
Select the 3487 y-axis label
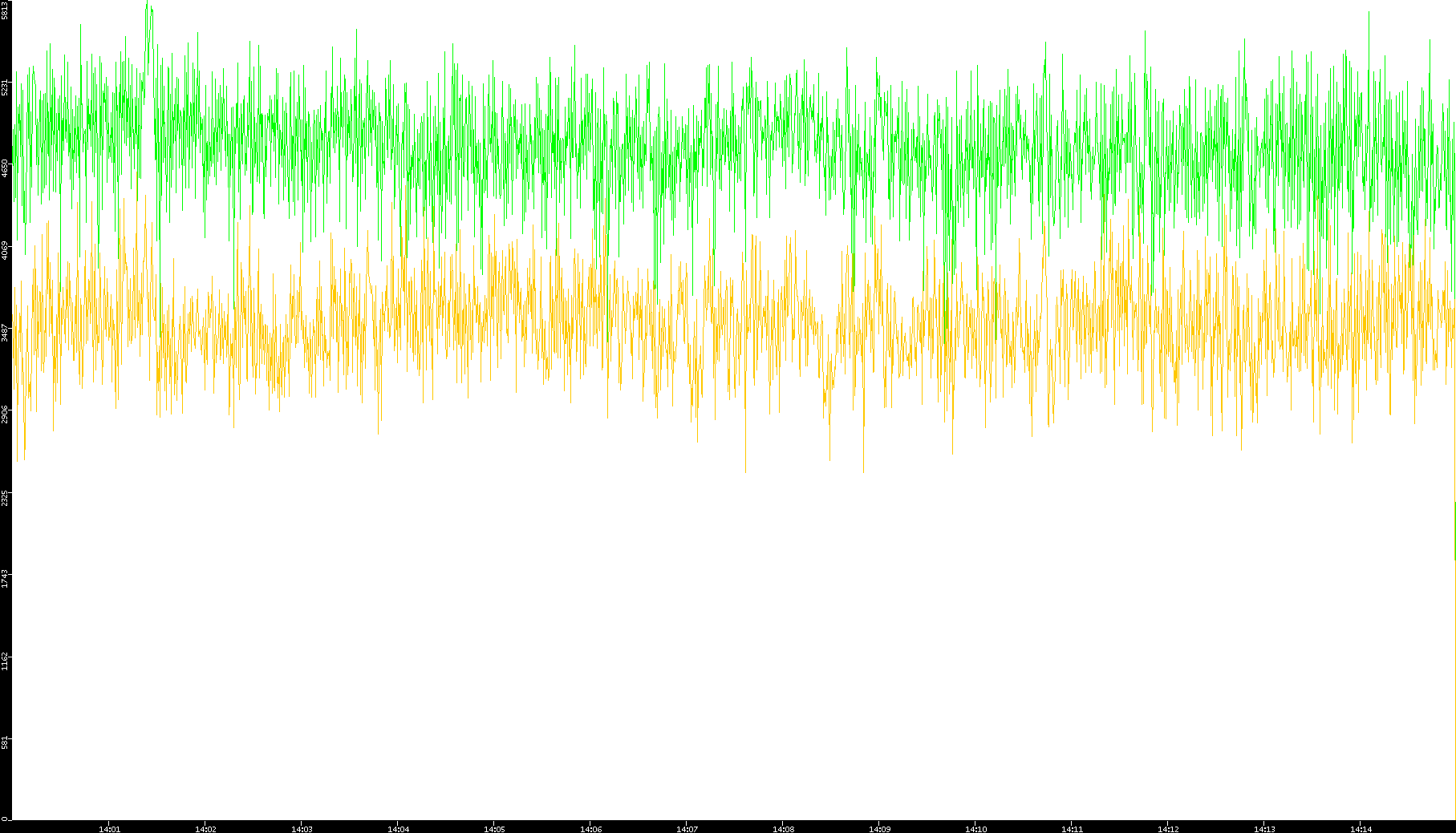(5, 332)
